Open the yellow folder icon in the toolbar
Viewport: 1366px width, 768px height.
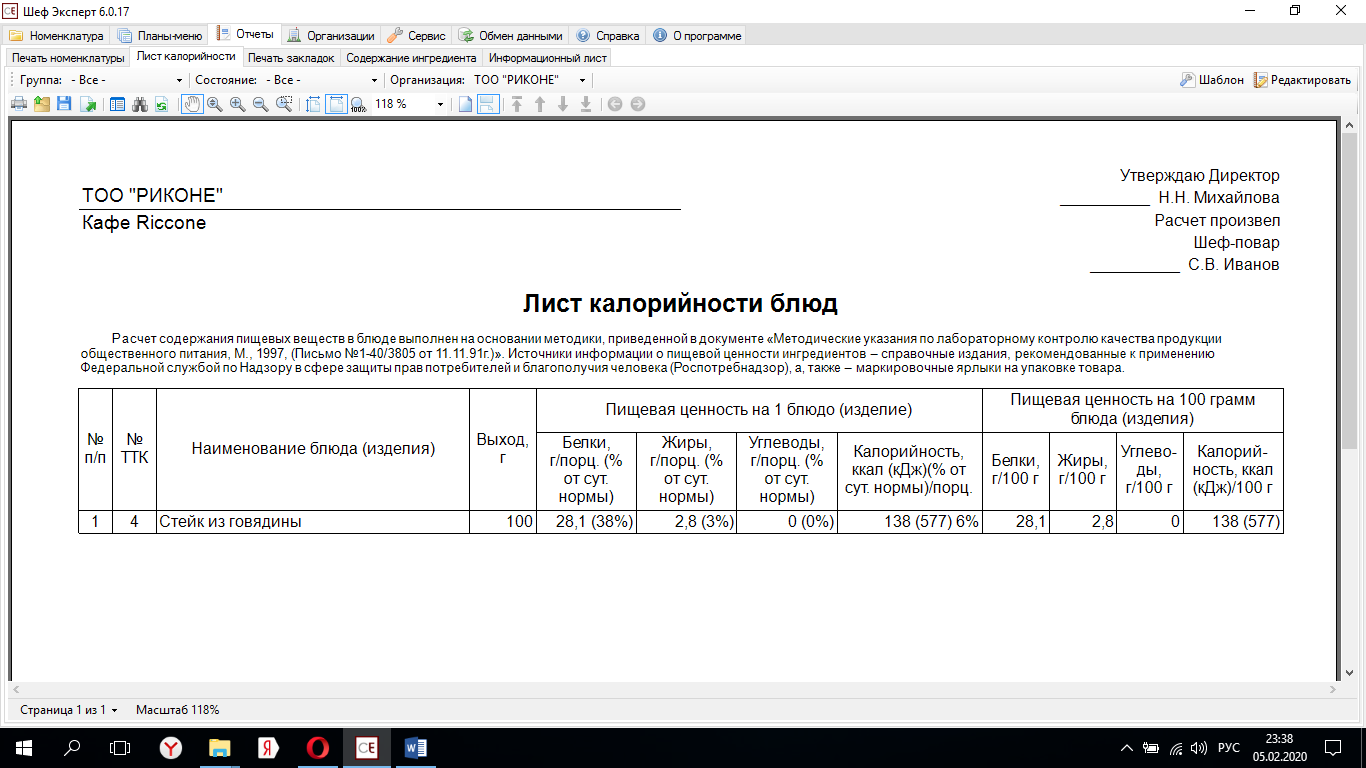(42, 104)
